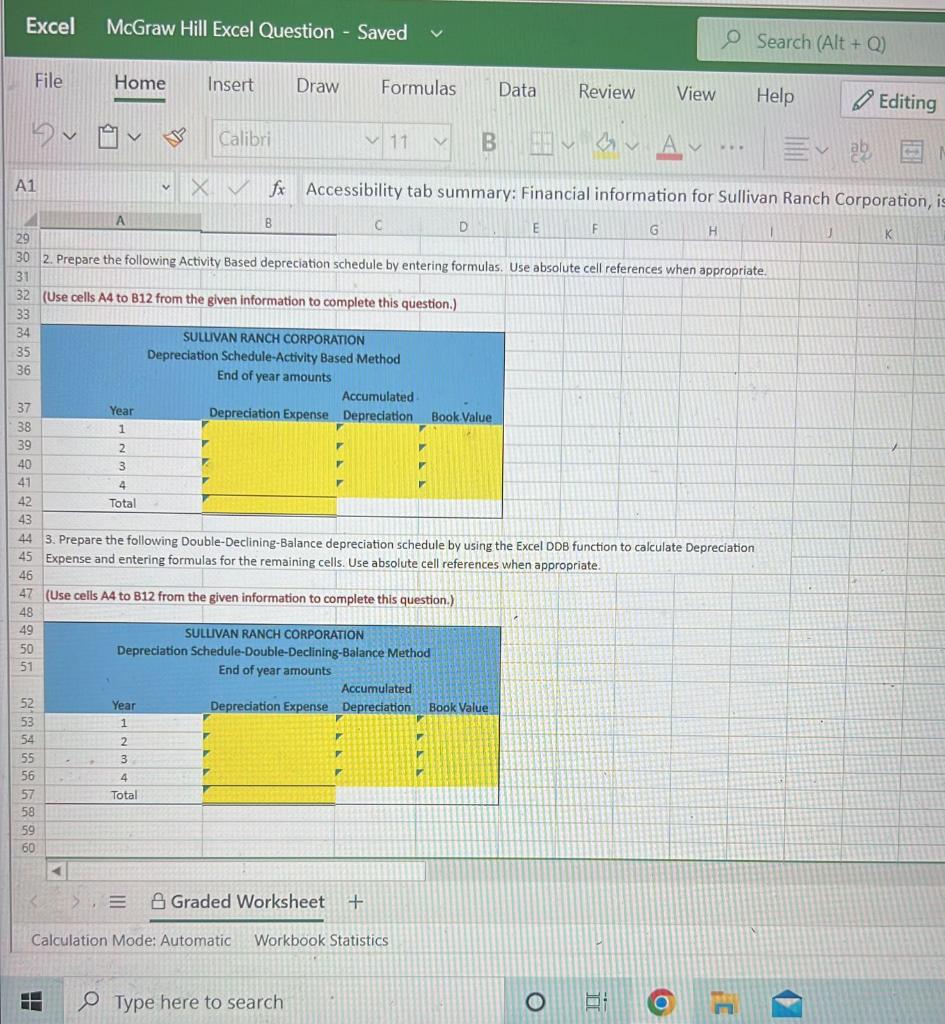Switch to the Draw tab
Screen dimensions: 945x1024
tap(317, 86)
